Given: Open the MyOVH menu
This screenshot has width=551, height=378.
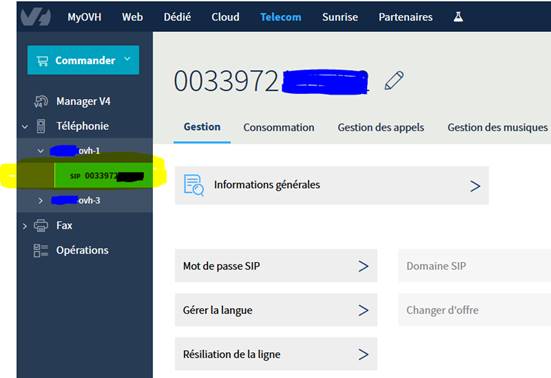Looking at the screenshot, I should 84,17.
